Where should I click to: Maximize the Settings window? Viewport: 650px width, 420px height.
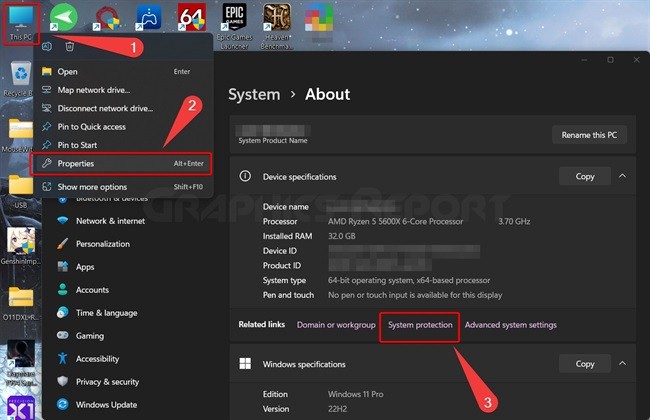[x=610, y=60]
